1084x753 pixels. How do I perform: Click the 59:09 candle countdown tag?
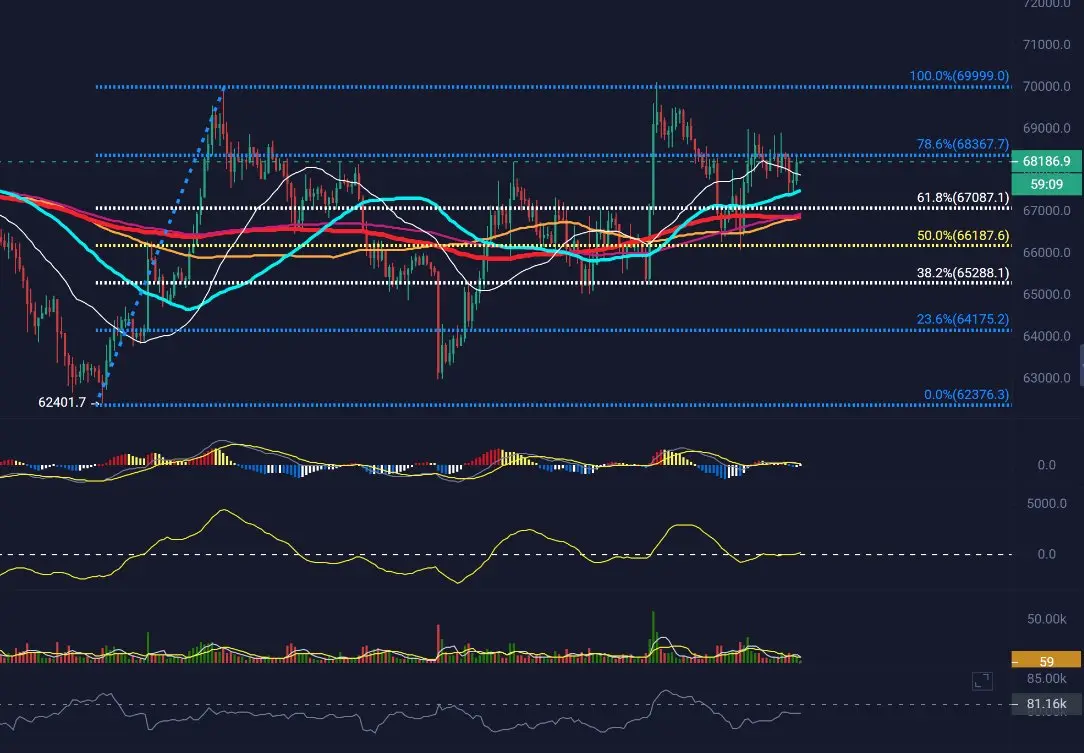tap(1047, 184)
